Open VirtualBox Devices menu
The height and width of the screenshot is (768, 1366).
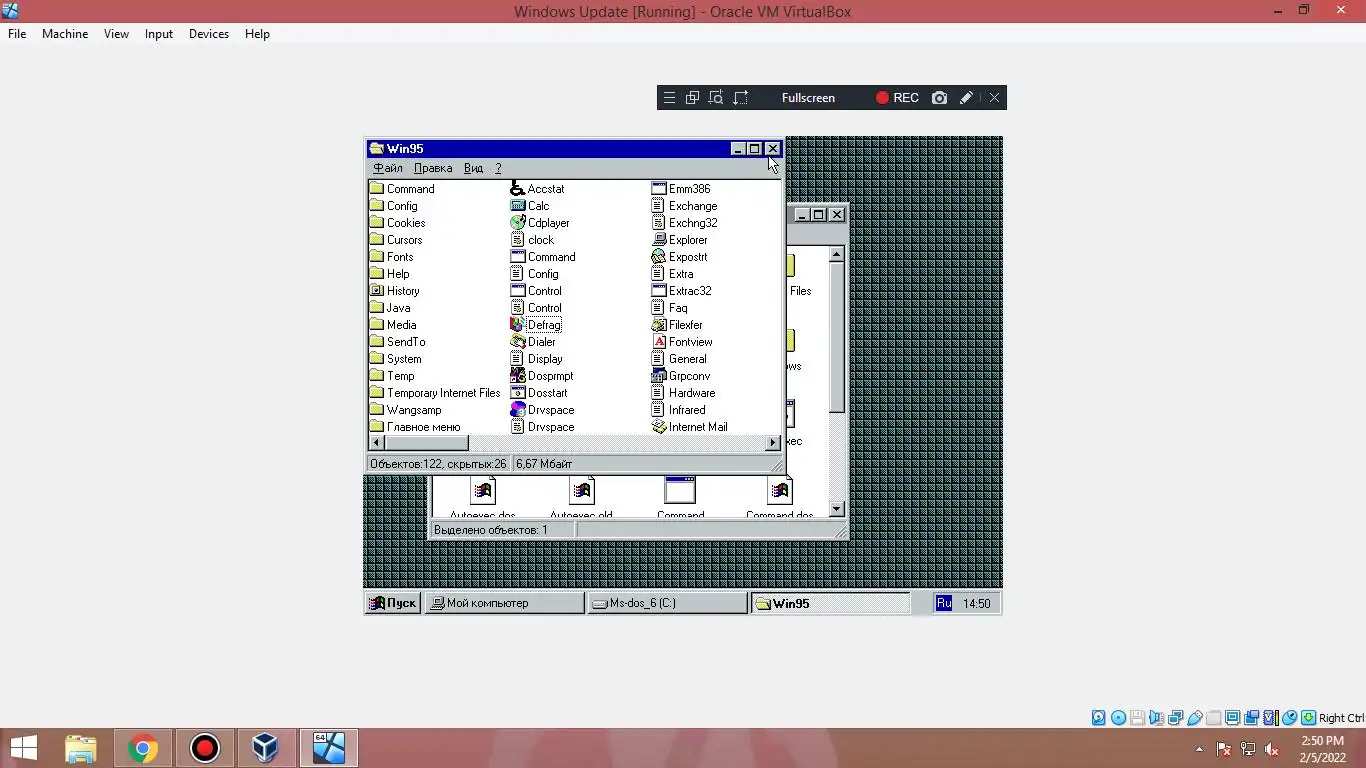point(209,34)
